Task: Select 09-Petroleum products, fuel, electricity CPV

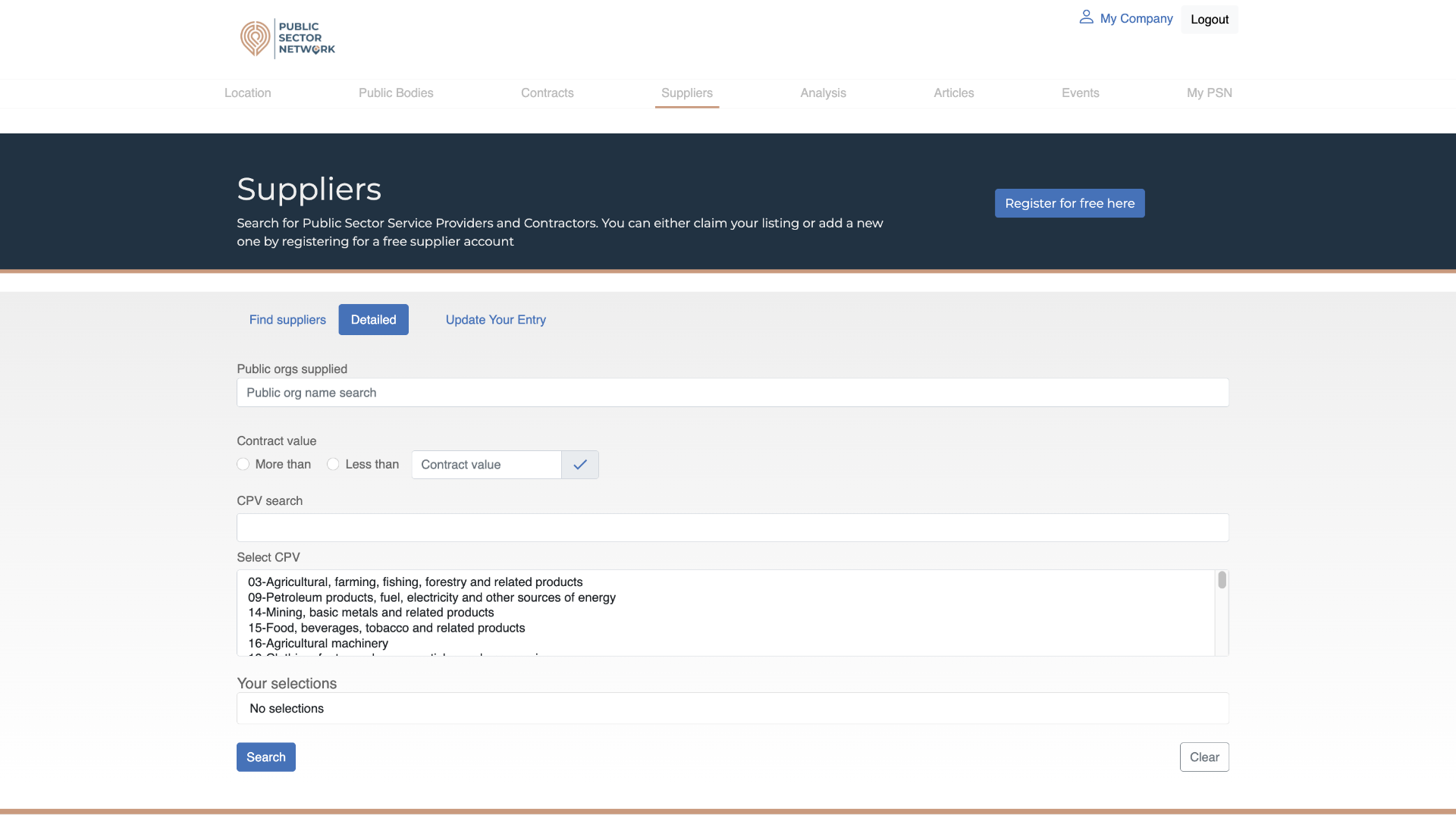Action: click(431, 597)
